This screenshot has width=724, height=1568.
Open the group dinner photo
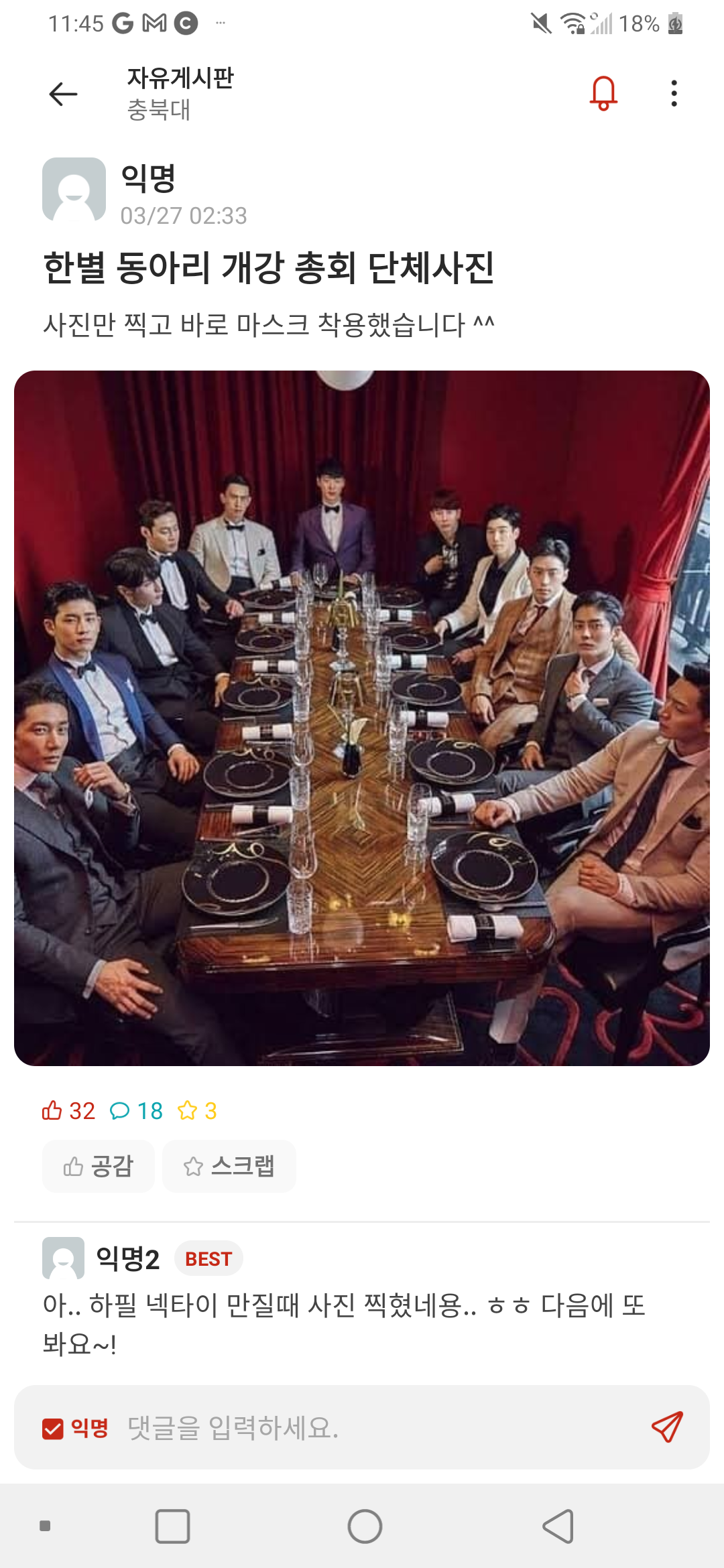pos(362,718)
